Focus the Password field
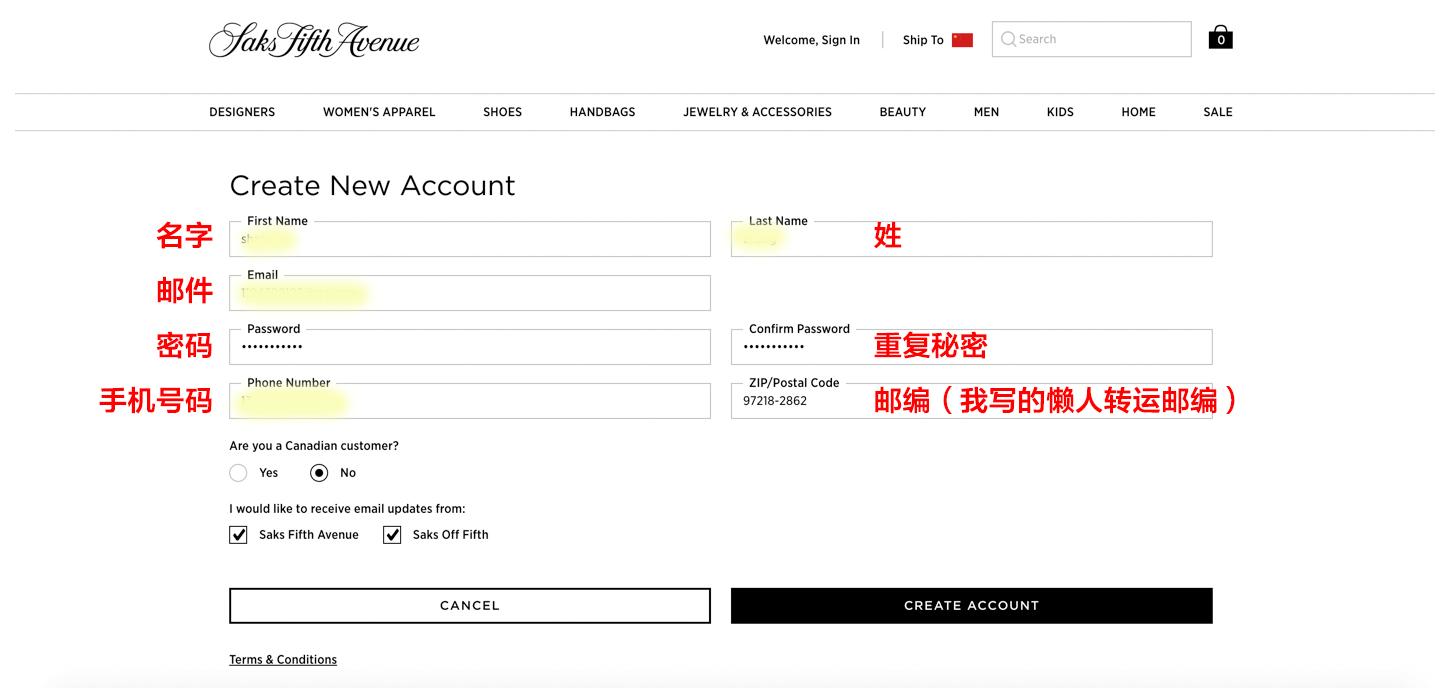 click(x=470, y=347)
